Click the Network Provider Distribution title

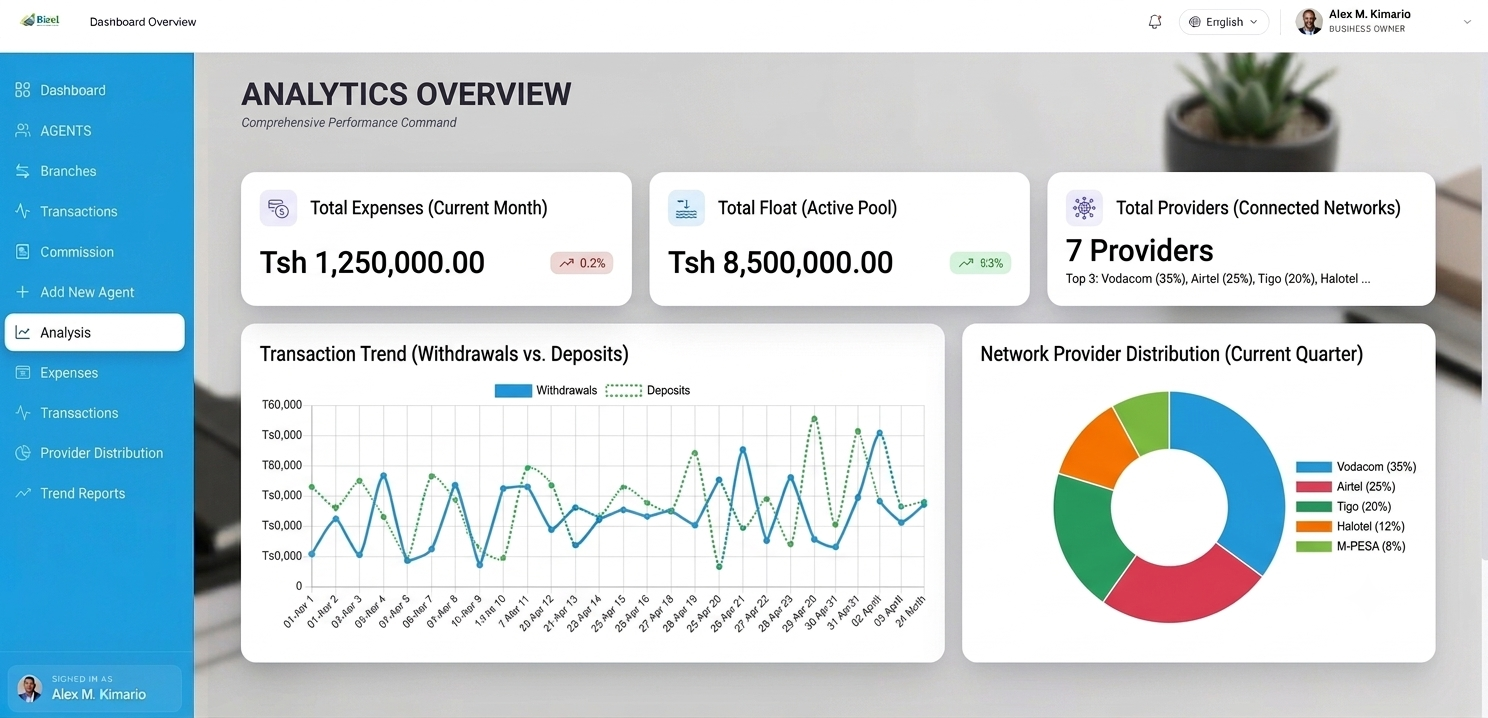point(1171,354)
